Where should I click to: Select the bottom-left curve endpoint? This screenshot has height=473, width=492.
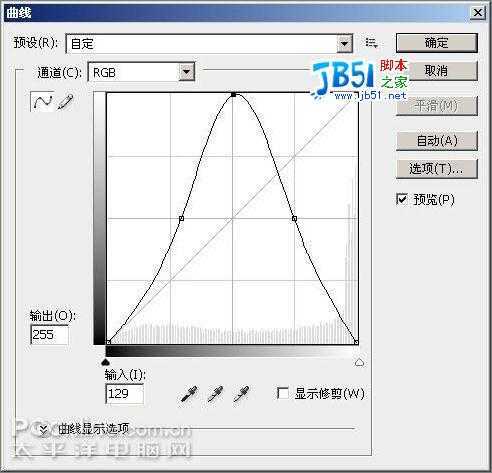tap(108, 342)
